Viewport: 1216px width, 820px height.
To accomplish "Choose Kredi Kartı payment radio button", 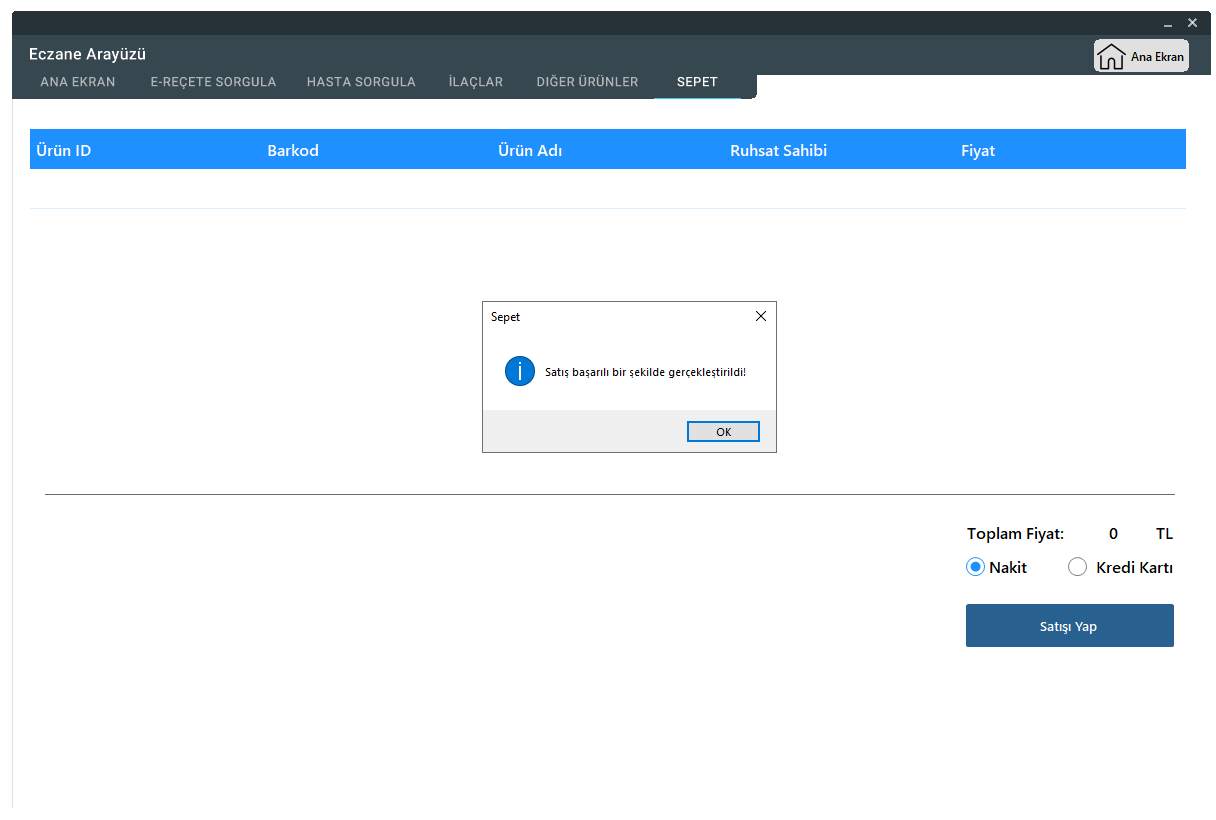I will 1077,567.
